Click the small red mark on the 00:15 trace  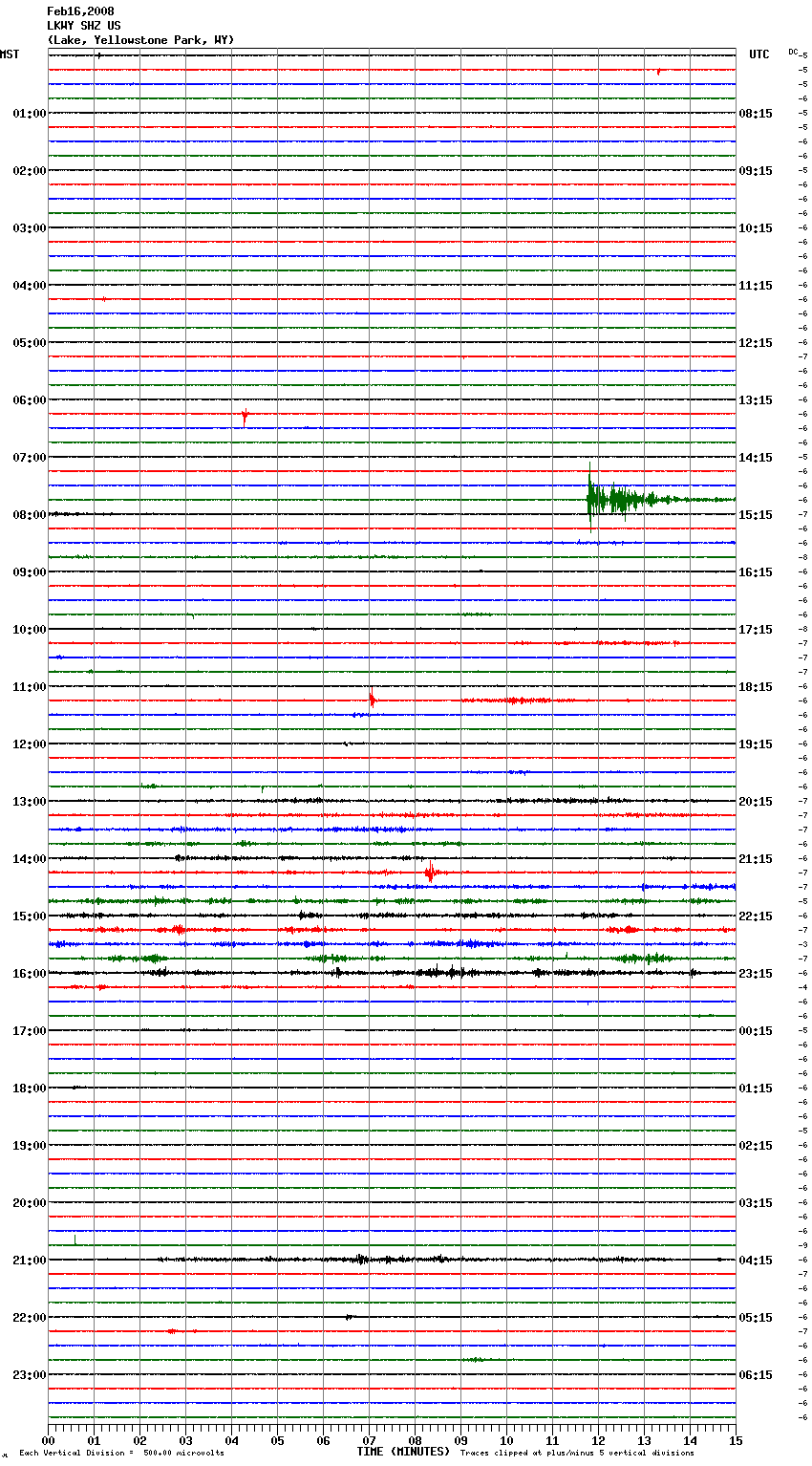point(658,71)
